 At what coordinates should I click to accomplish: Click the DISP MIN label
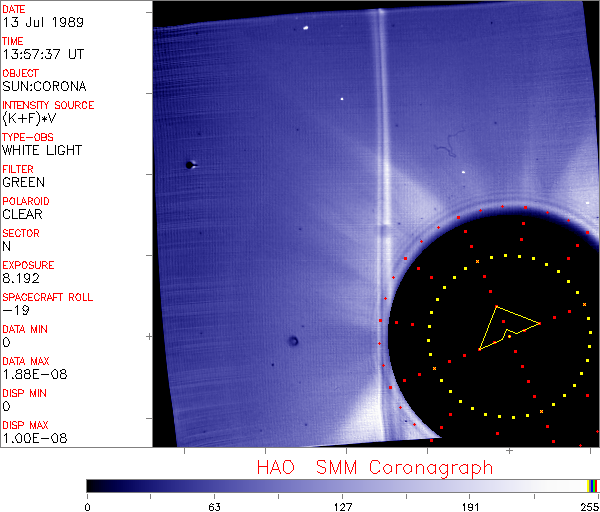point(24,393)
